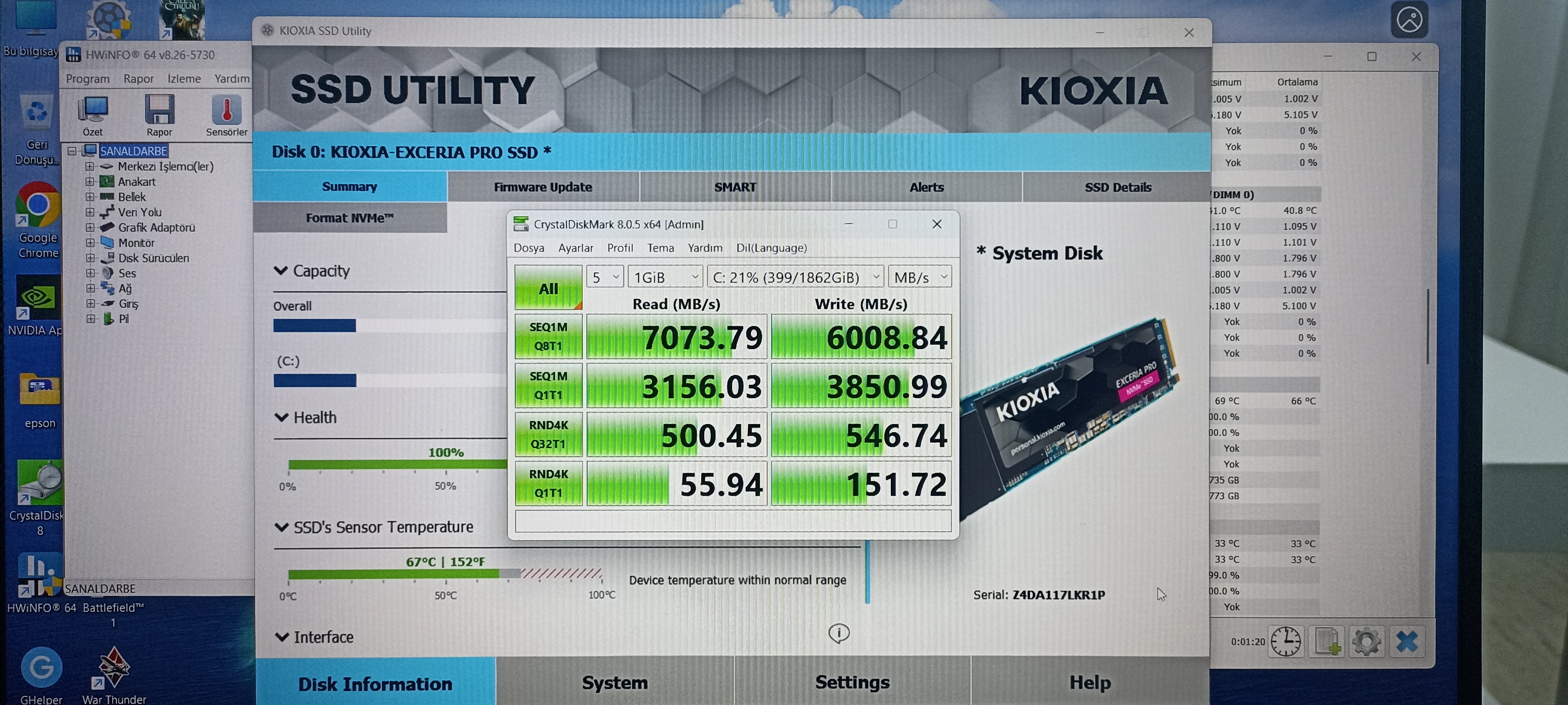The height and width of the screenshot is (705, 1568).
Task: Run the RND4K Q1T1 test
Action: 548,484
